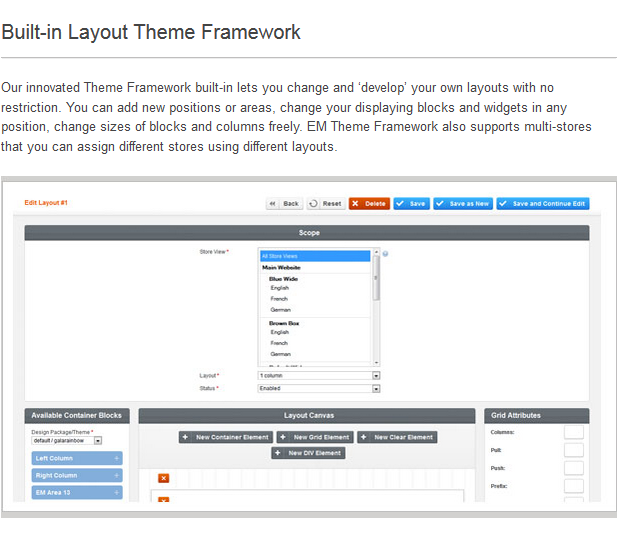The width and height of the screenshot is (617, 558).
Task: Click the Columns input field
Action: [573, 432]
